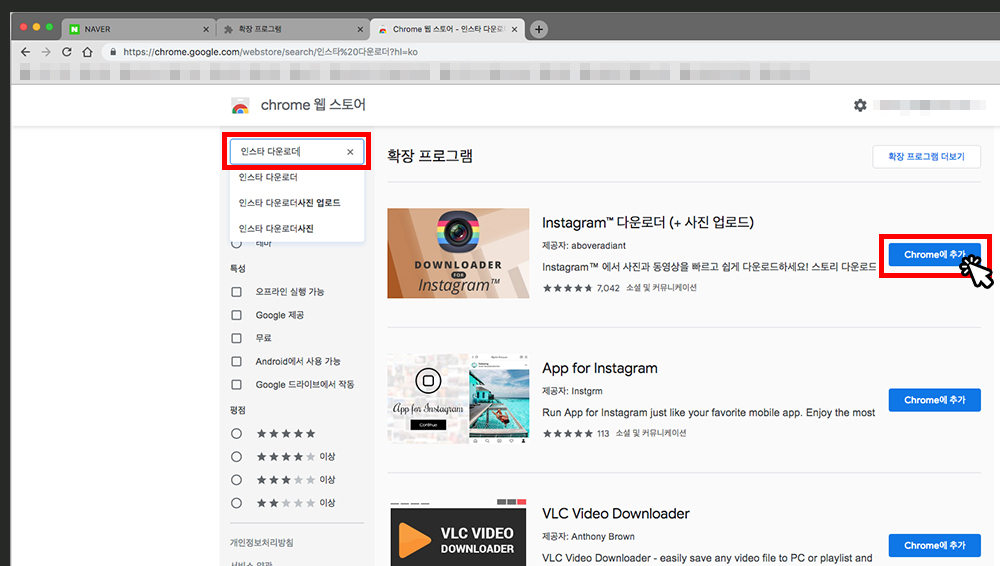Click the 평점 filter heading
The height and width of the screenshot is (566, 1000).
[x=237, y=410]
